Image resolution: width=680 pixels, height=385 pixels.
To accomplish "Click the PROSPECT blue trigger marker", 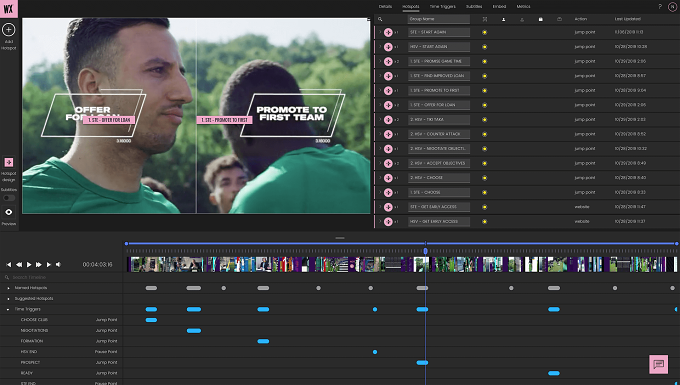I will pos(422,362).
